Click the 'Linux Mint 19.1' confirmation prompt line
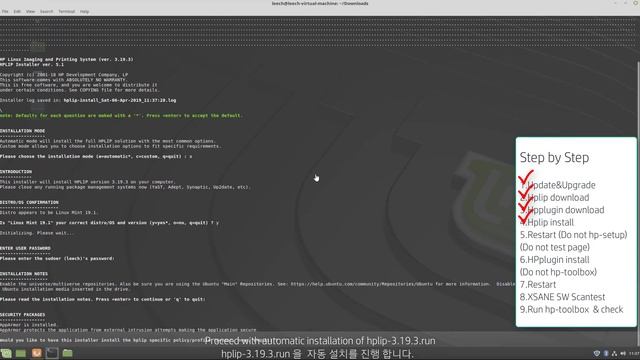The width and height of the screenshot is (640, 360). pyautogui.click(x=109, y=223)
